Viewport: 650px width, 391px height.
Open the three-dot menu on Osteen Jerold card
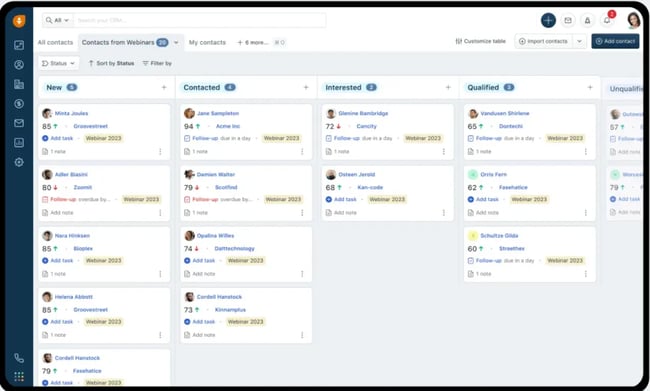(x=444, y=213)
